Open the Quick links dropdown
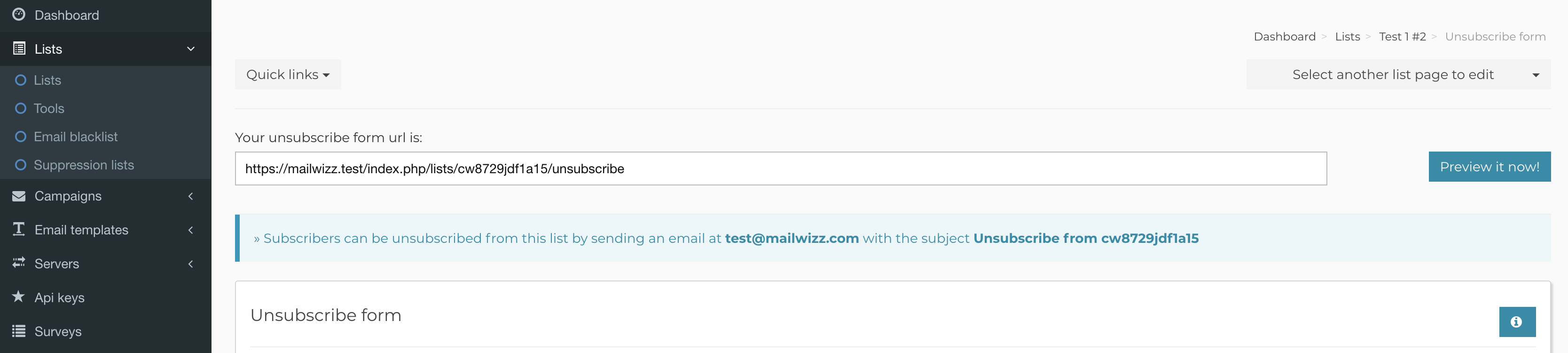 pos(288,74)
